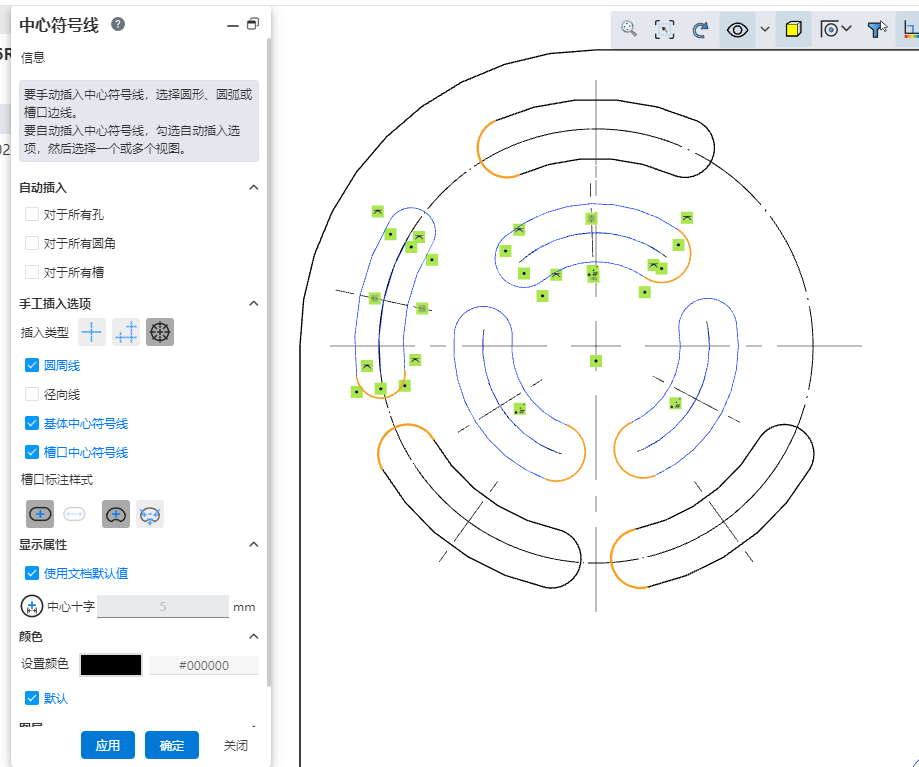
Task: Choose the first slot center mark style
Action: pos(40,514)
